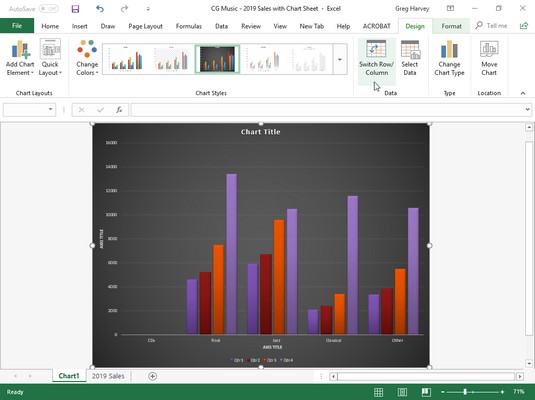
Task: Click zoom in plus button
Action: 502,392
